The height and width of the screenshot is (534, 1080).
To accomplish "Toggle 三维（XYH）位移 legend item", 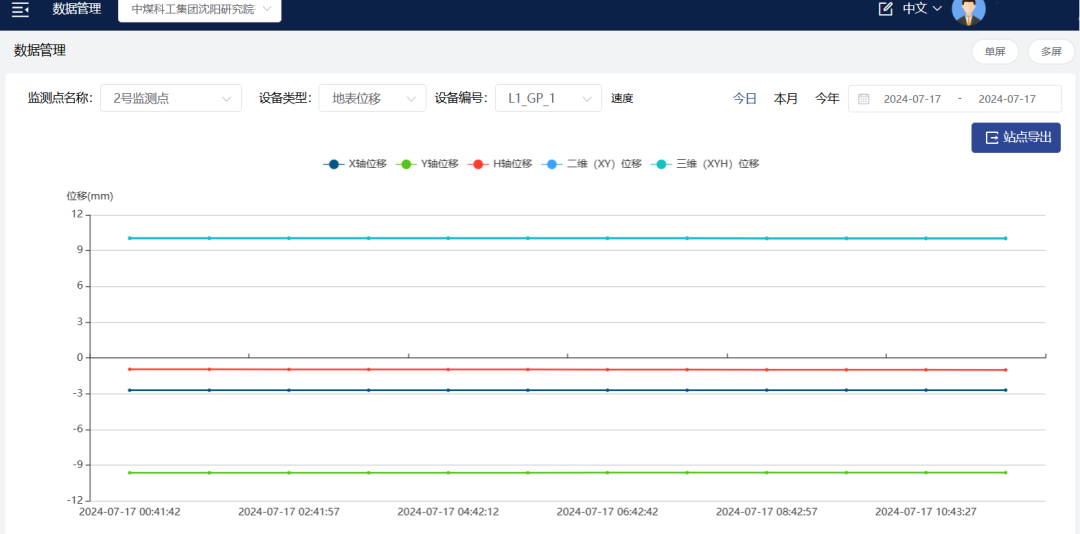I will 705,164.
